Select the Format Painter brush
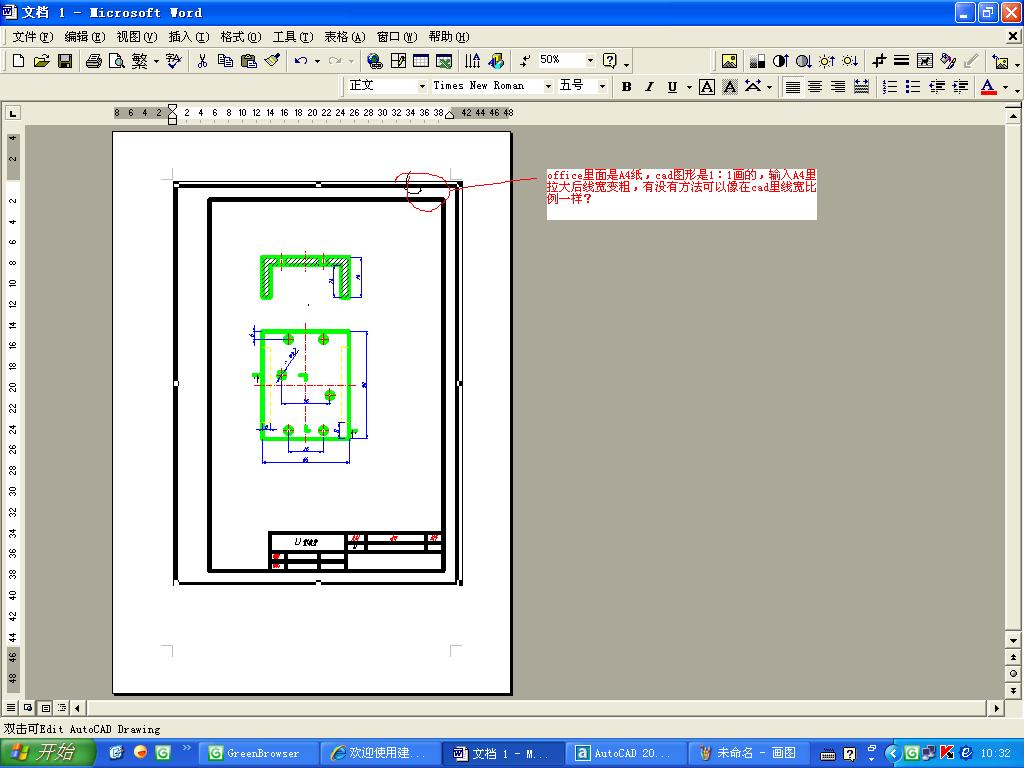The height and width of the screenshot is (768, 1024). point(272,61)
